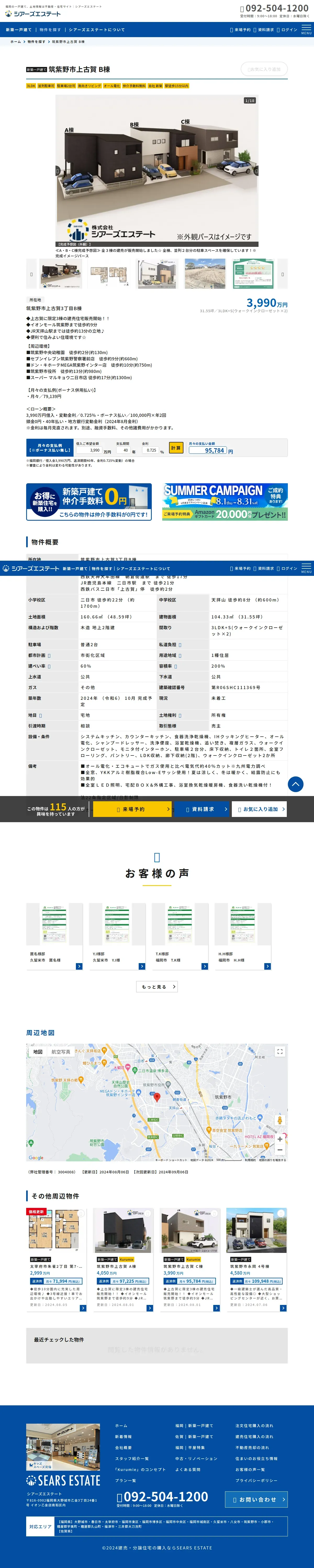Click 福岡｜平屋特集 in the footer
The image size is (314, 1568).
point(190,1447)
